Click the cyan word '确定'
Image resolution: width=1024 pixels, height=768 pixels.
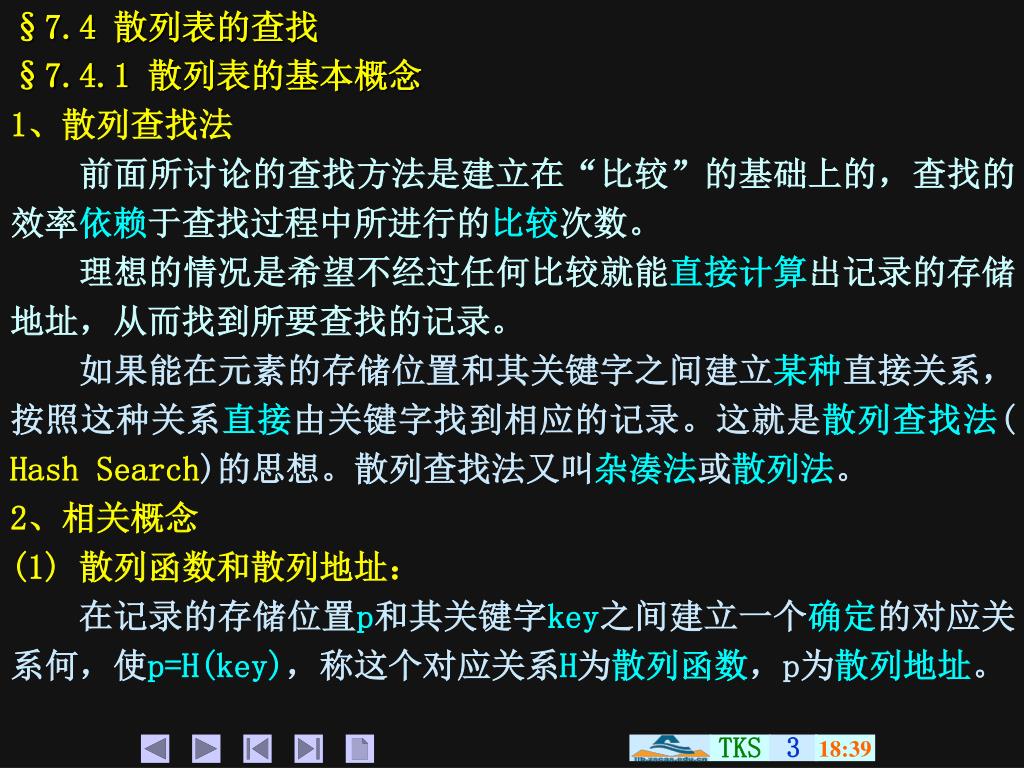click(x=842, y=616)
